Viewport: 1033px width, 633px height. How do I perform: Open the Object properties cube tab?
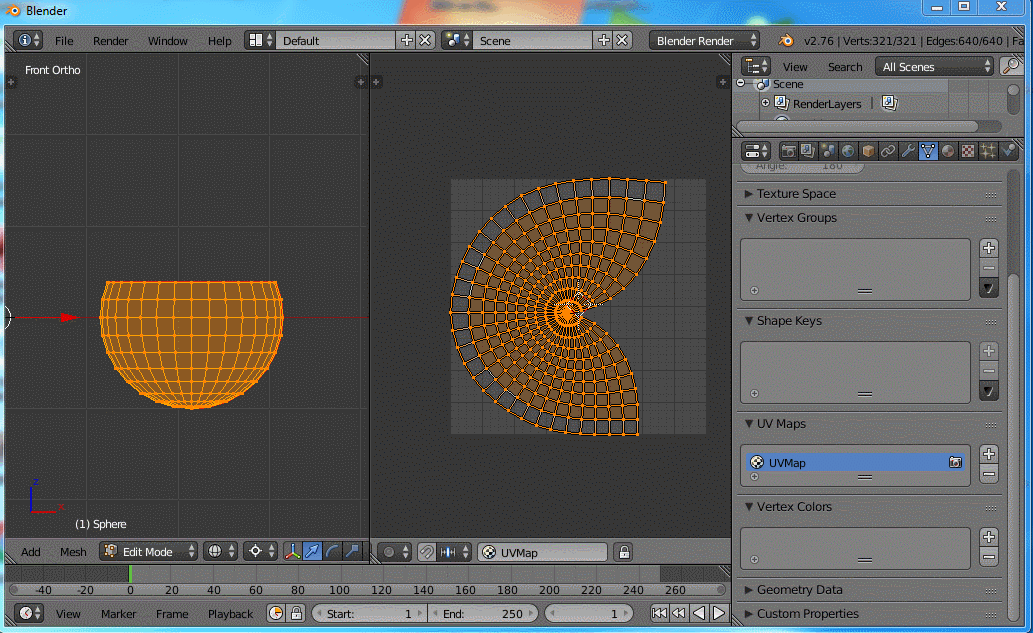pos(868,151)
